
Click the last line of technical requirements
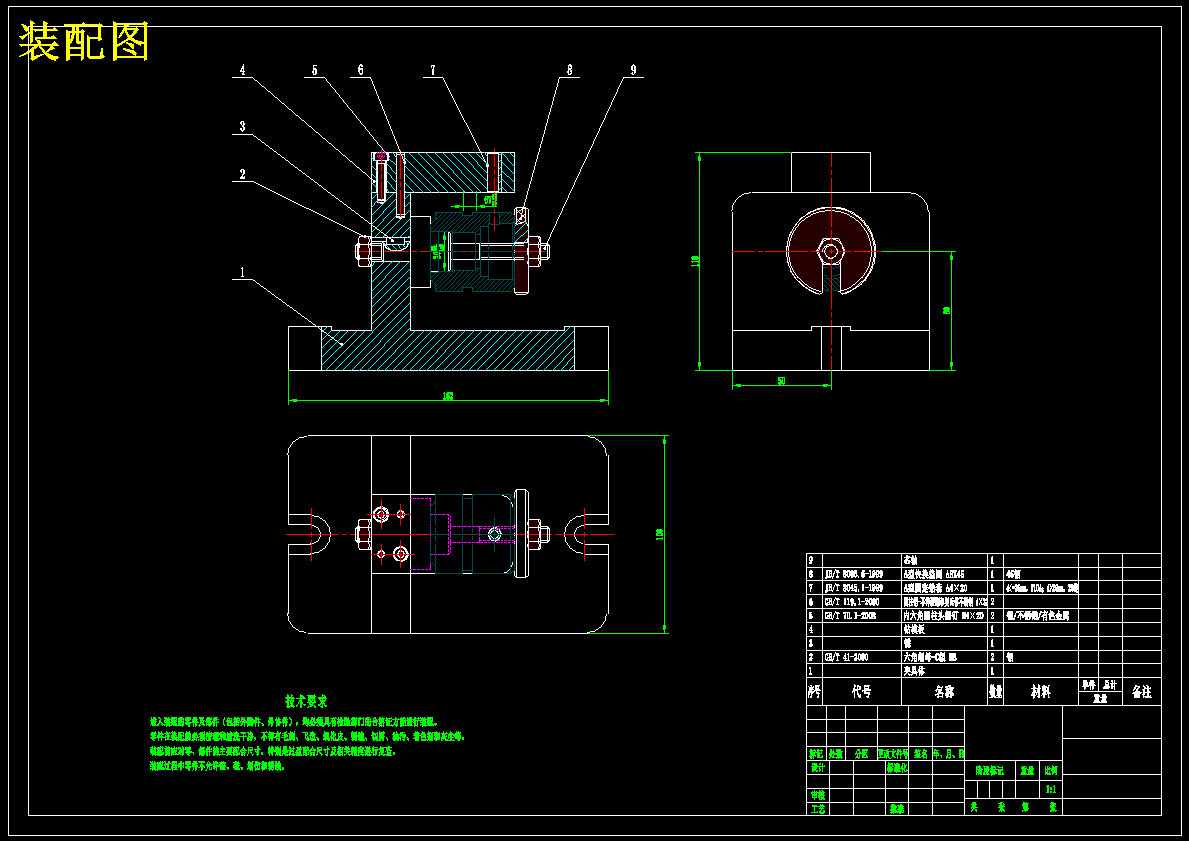(x=218, y=767)
